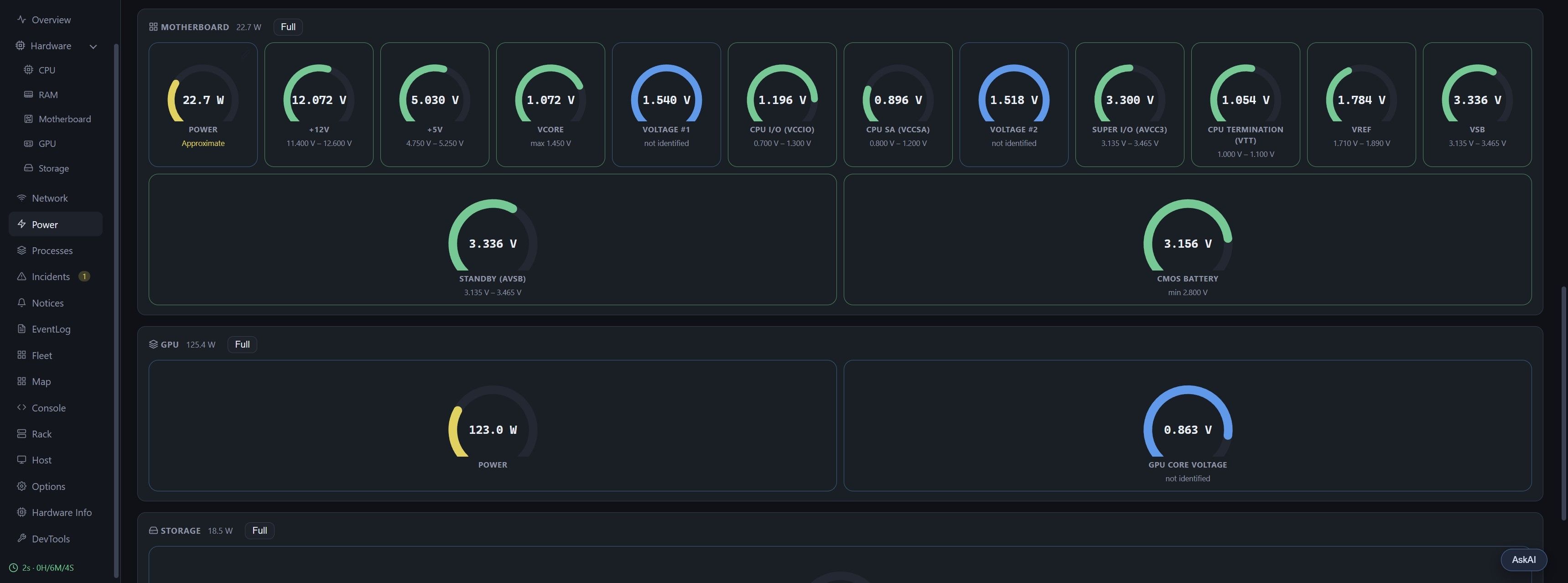Click the GPU Power 123.0 W card
Image resolution: width=1568 pixels, height=583 pixels.
click(493, 425)
